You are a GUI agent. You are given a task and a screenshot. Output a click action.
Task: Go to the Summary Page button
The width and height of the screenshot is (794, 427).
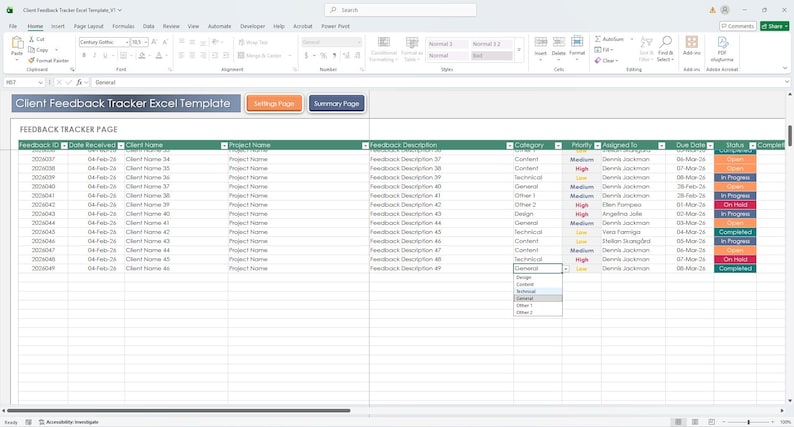click(x=337, y=103)
